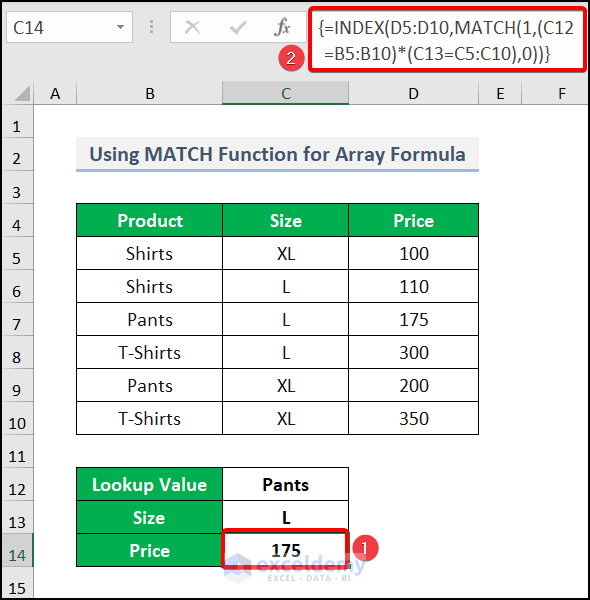Select column A header
Screen dimensions: 590x600
pos(55,93)
